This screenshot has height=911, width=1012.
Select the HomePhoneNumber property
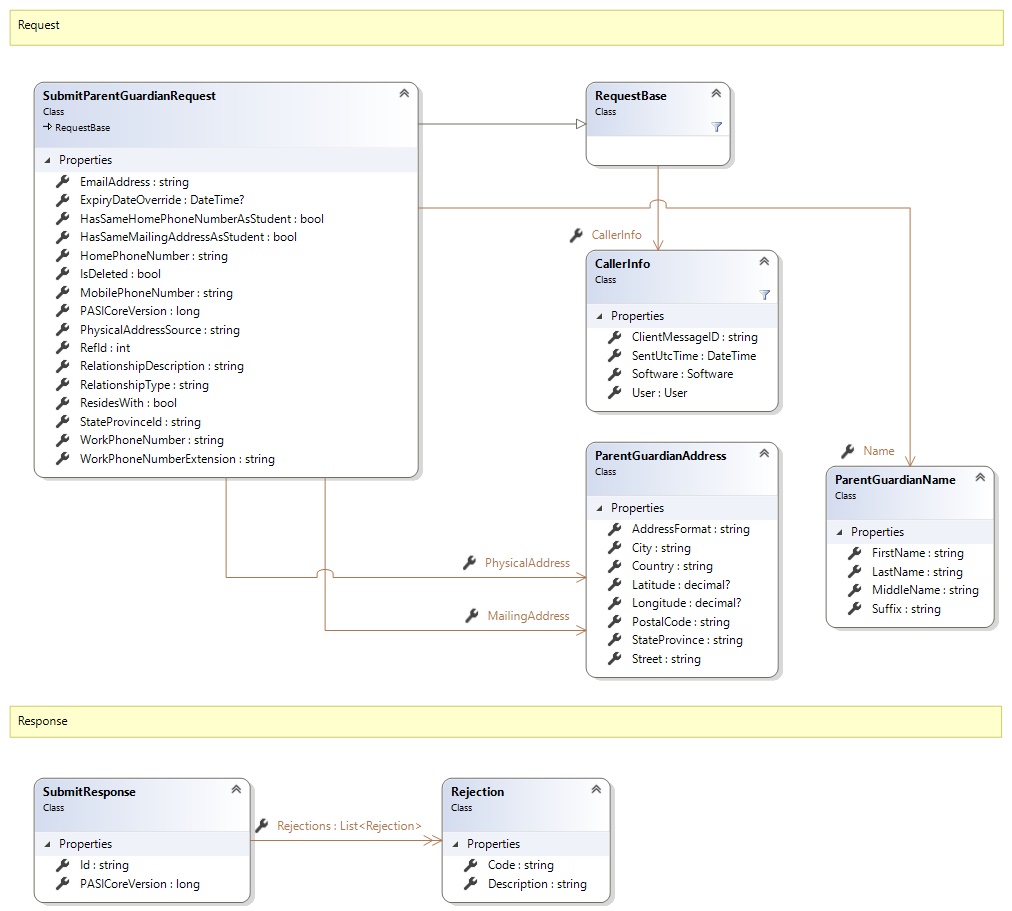153,256
